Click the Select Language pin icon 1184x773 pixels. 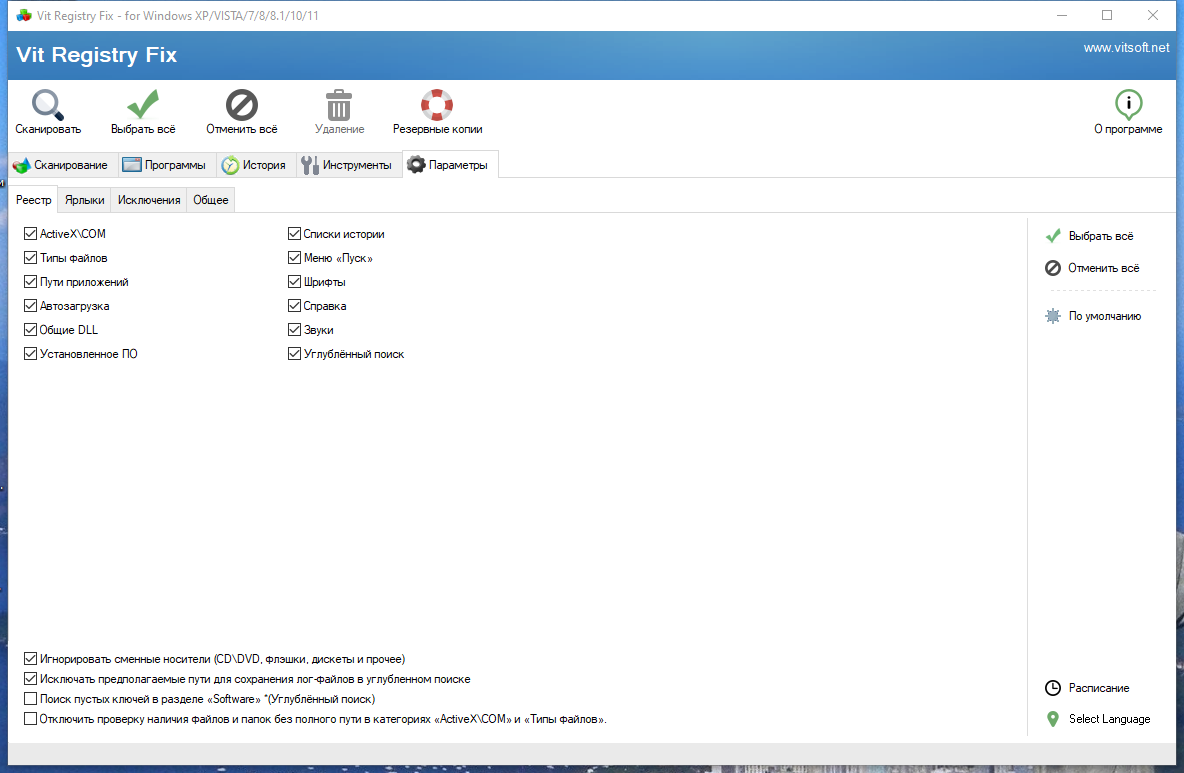pos(1055,718)
